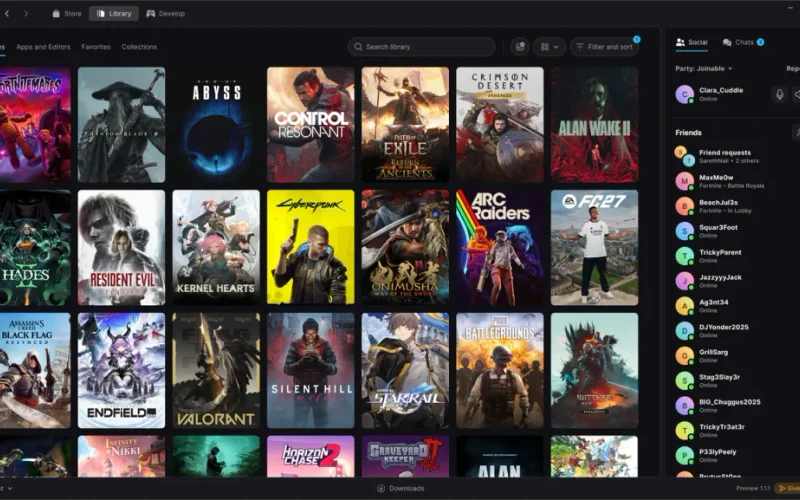Open the Valorant game tile
800x500 pixels.
click(216, 370)
